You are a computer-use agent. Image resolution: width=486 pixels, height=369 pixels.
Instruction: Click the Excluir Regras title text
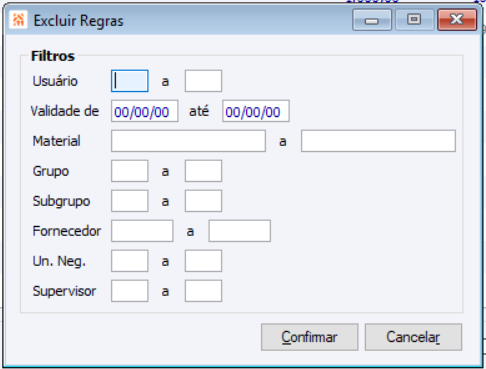click(79, 21)
